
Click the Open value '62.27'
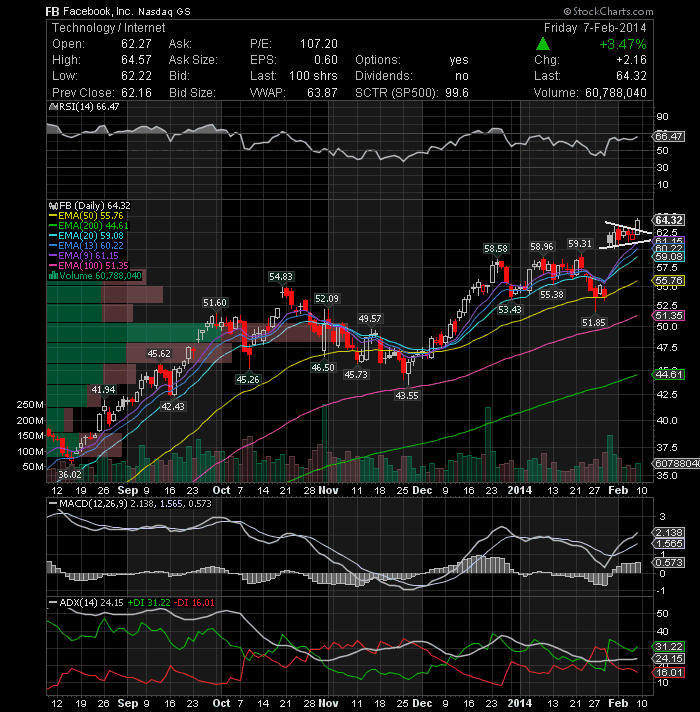(x=136, y=44)
